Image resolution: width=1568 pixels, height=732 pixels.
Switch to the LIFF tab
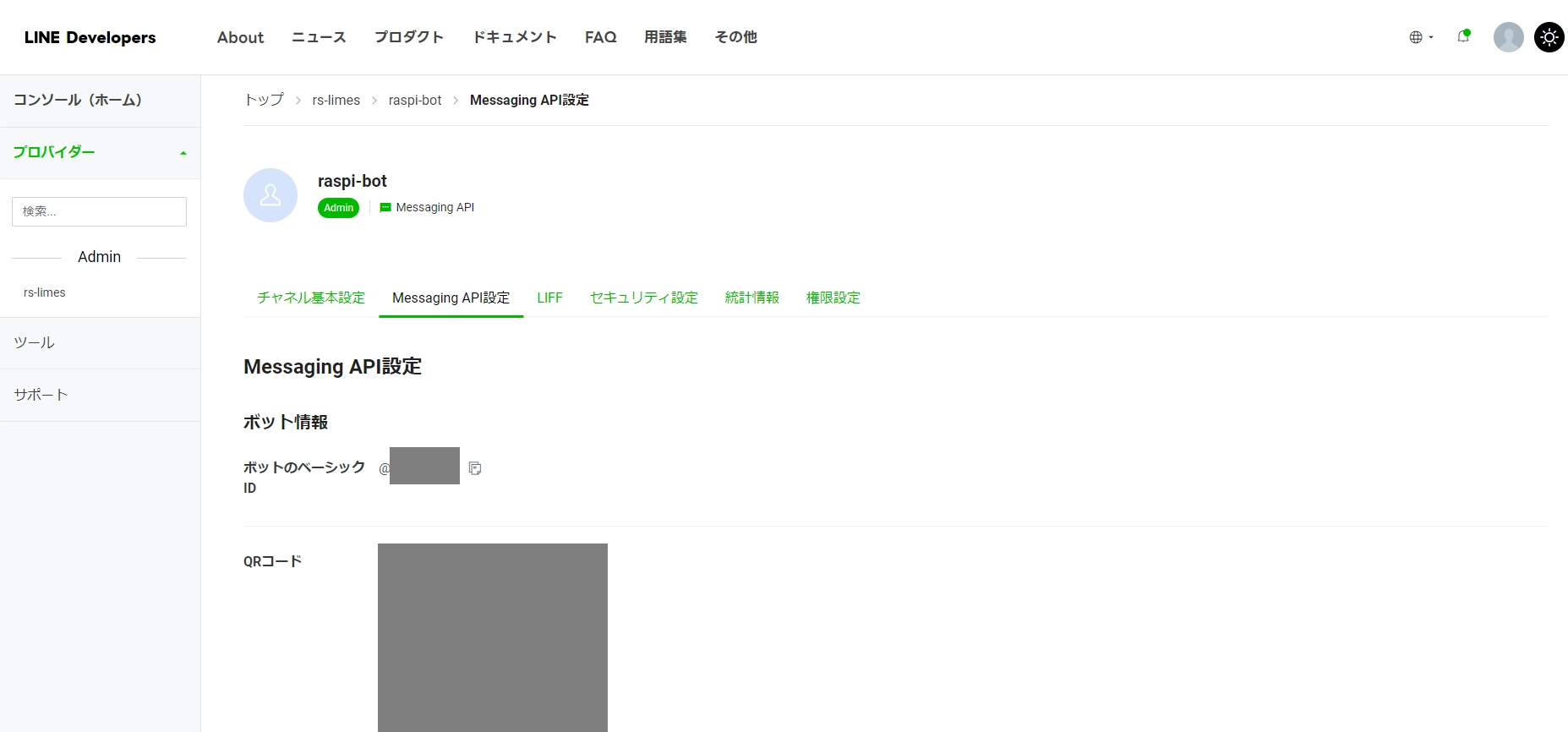pos(549,298)
